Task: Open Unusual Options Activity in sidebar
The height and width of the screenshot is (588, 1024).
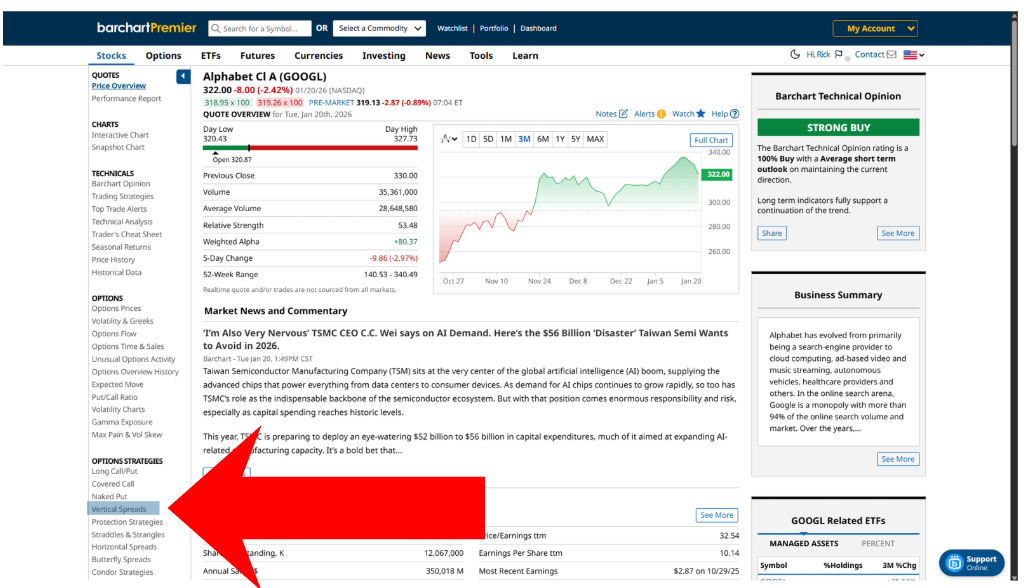Action: (x=133, y=359)
